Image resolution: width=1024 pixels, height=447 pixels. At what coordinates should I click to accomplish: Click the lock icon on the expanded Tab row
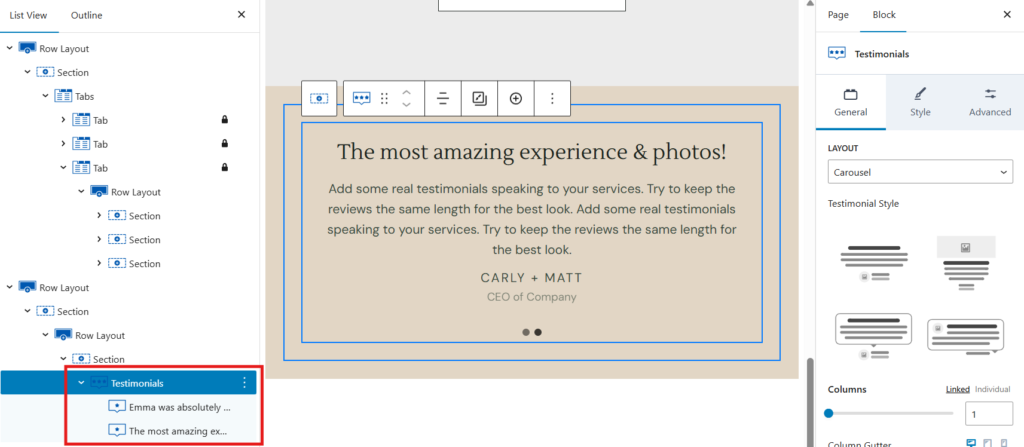coord(225,168)
